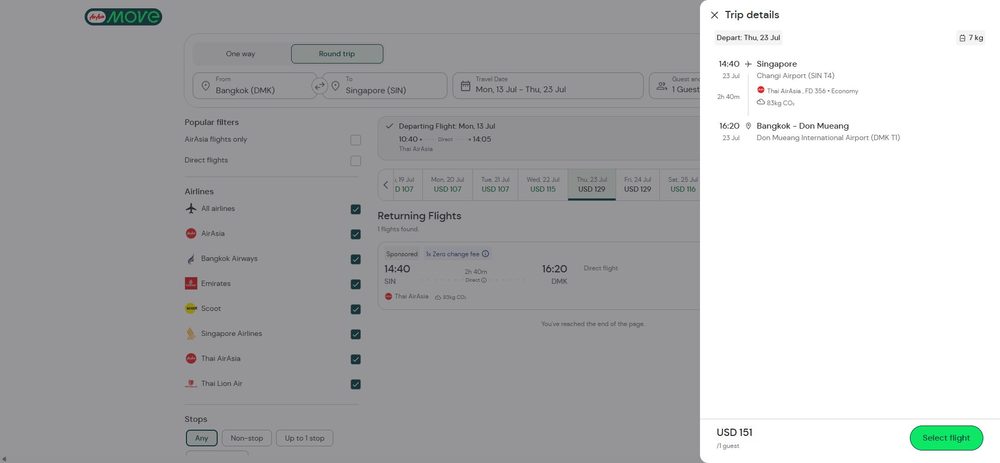1000x463 pixels.
Task: Select Fri, 24 Jul USD 129 date
Action: click(638, 185)
